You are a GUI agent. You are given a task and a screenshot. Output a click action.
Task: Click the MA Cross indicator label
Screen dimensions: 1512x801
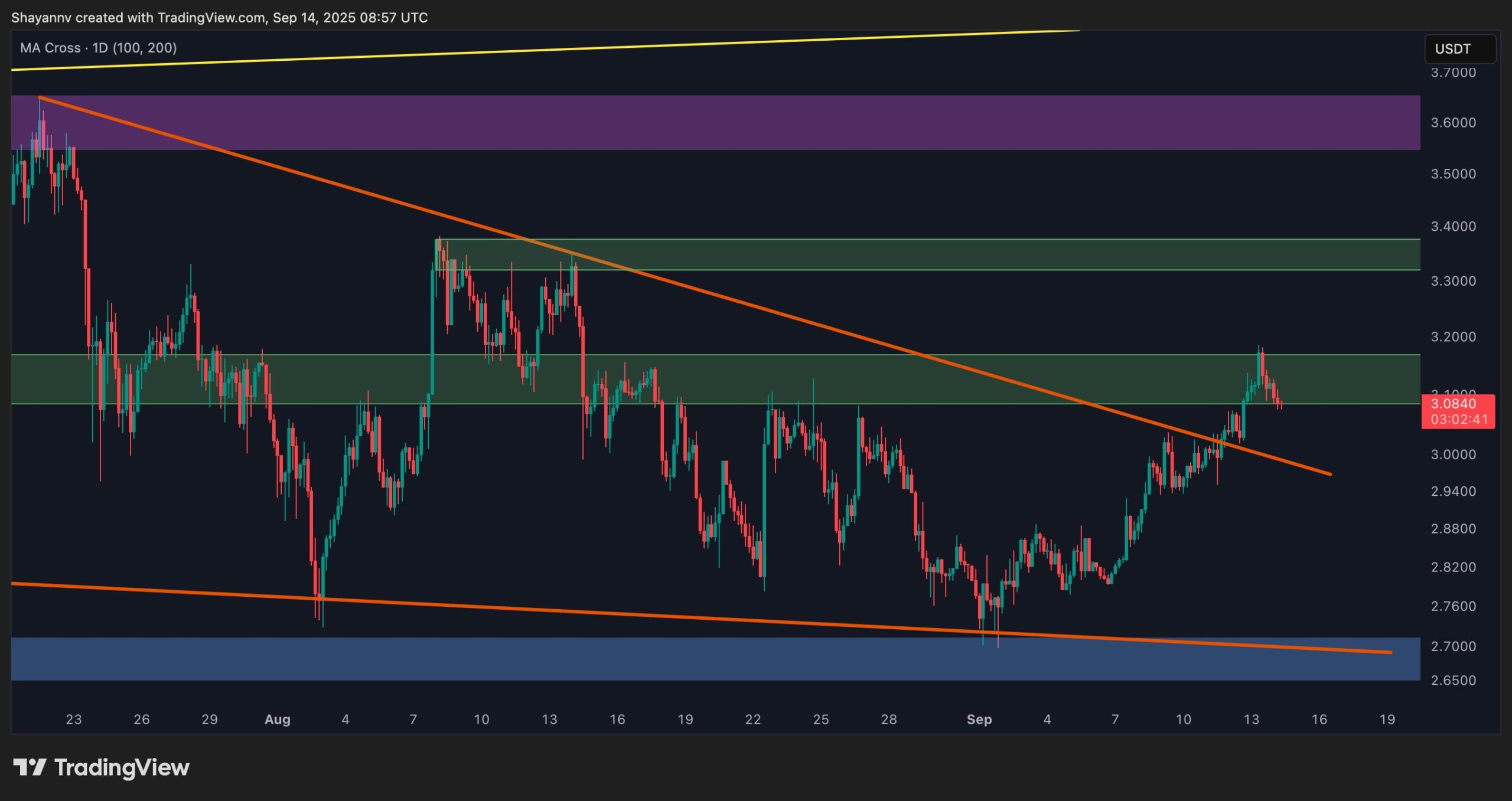[98, 48]
